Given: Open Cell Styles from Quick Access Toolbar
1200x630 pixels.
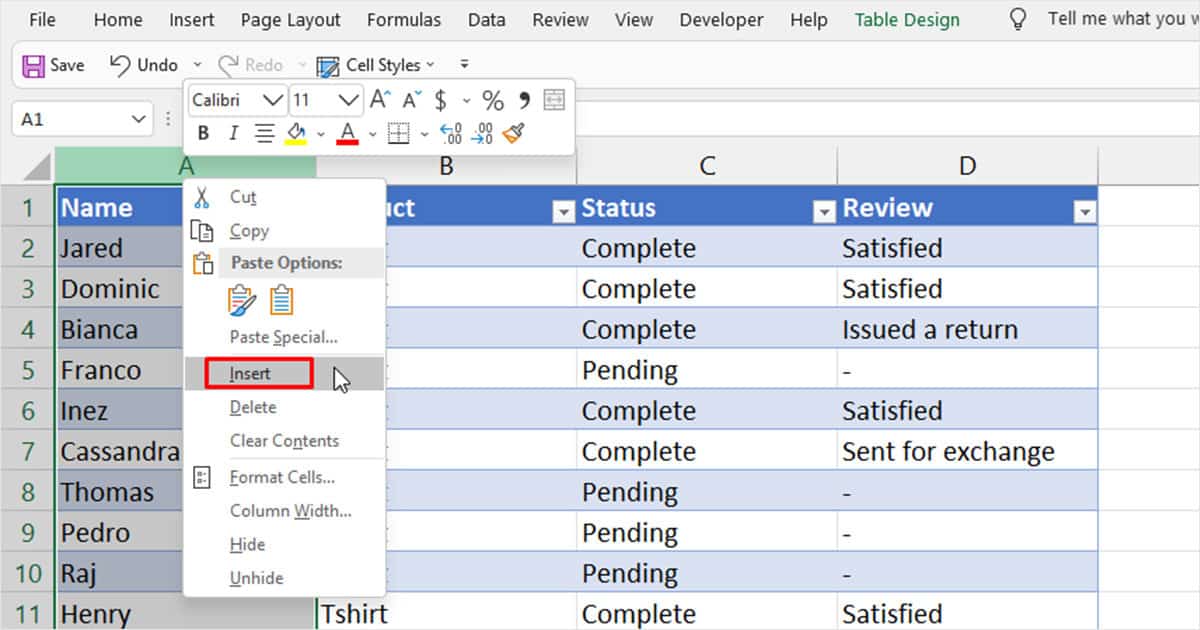Looking at the screenshot, I should 377,65.
